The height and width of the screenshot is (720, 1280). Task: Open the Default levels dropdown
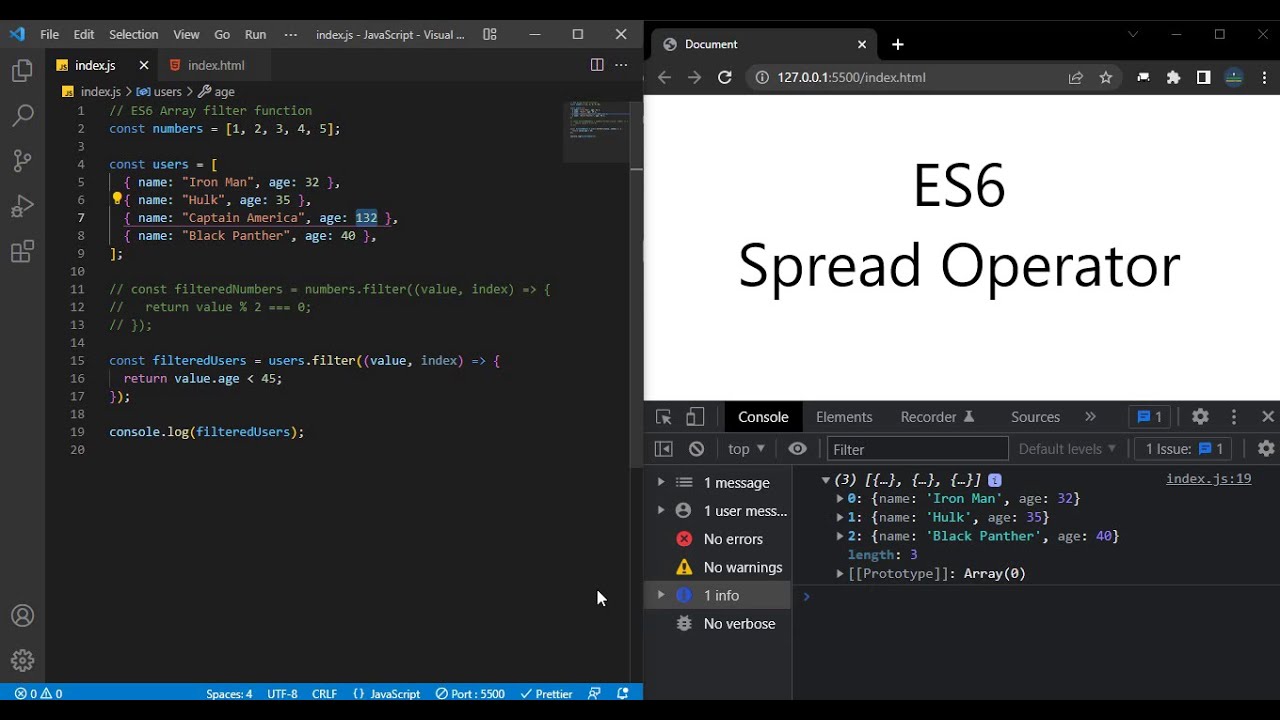point(1067,449)
